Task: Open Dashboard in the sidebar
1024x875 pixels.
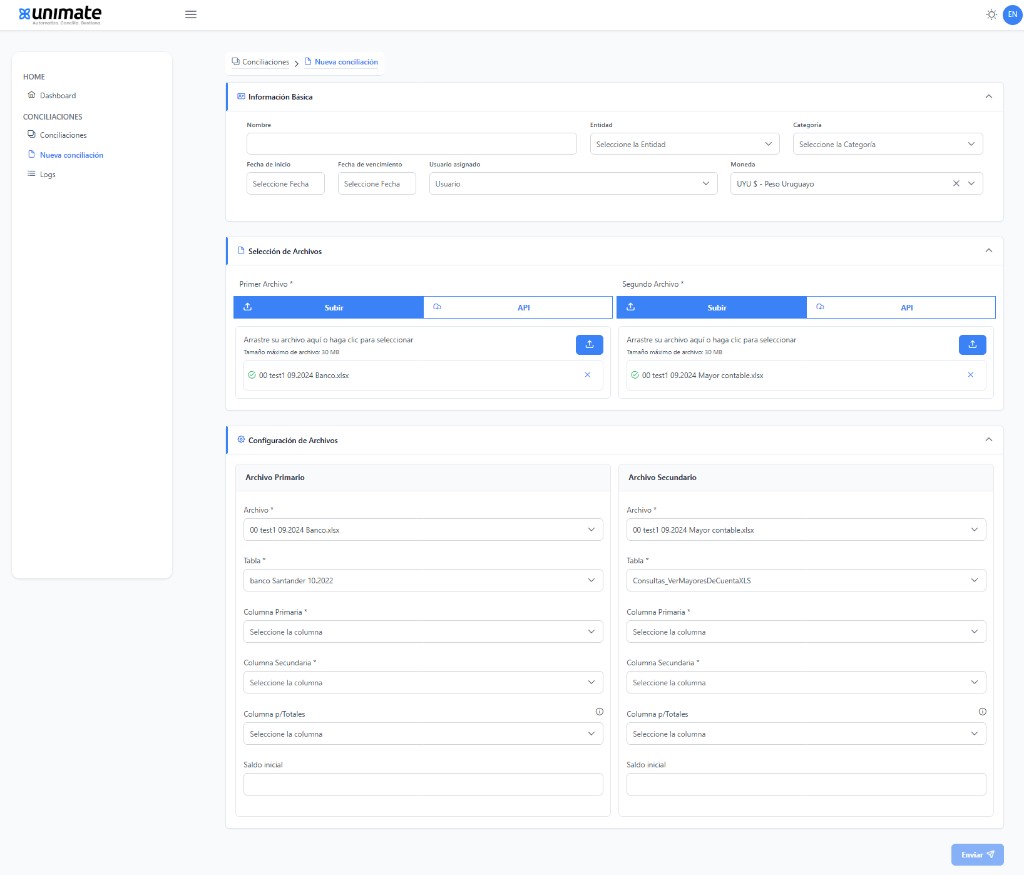Action: 52,95
